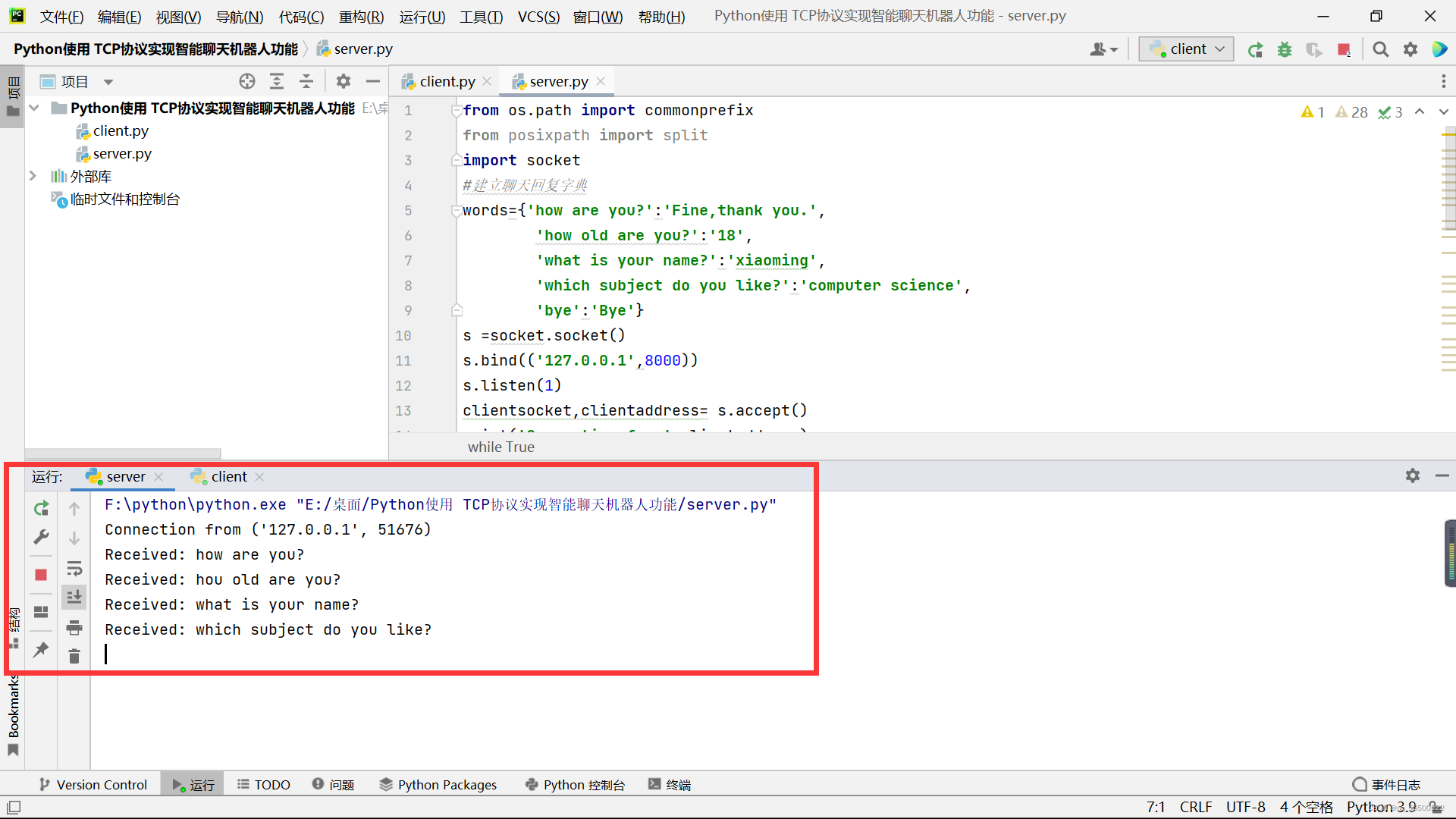Click the print icon in Run panel
Image resolution: width=1456 pixels, height=819 pixels.
pos(74,628)
